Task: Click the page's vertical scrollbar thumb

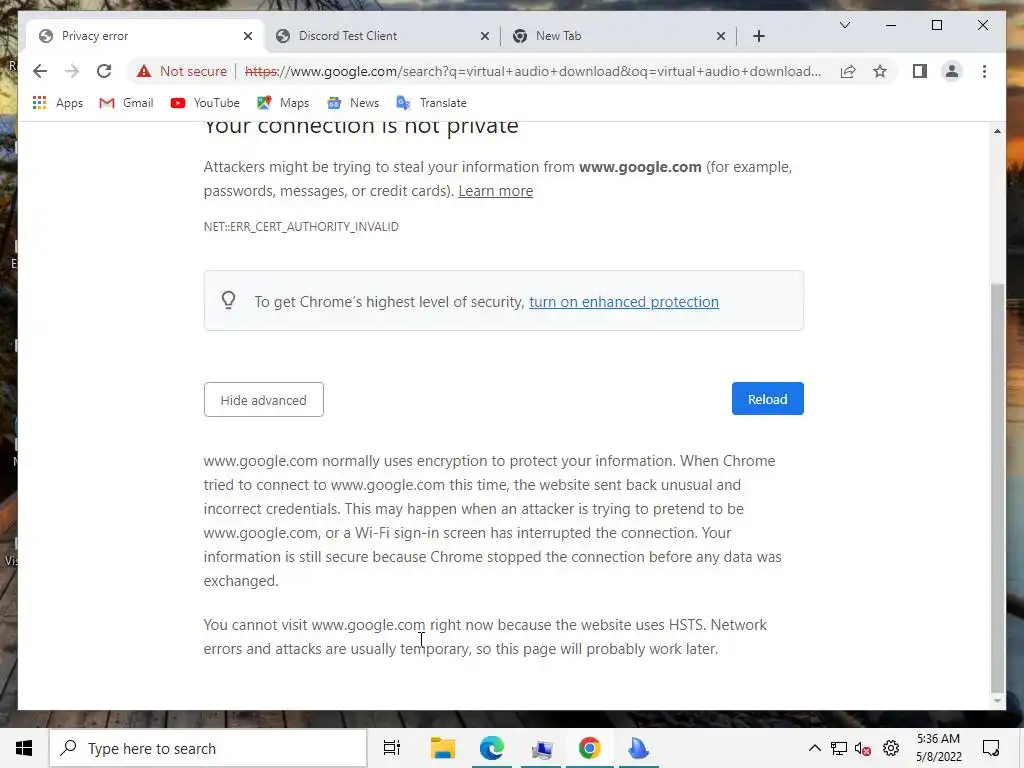Action: point(997,488)
